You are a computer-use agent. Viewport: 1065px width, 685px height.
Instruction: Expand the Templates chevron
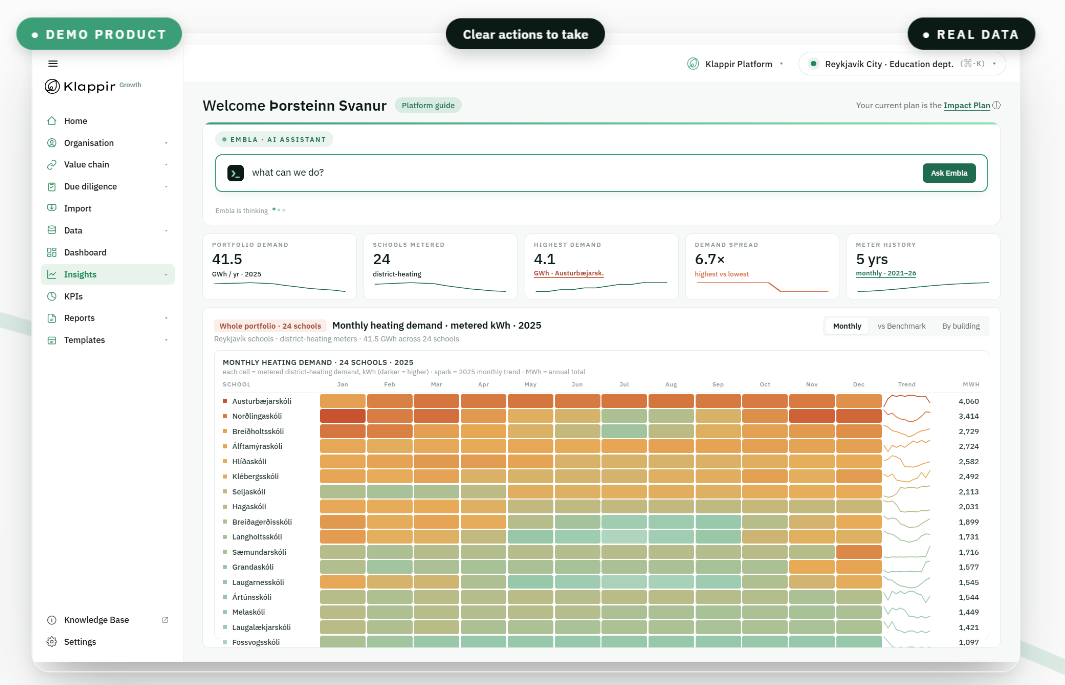coord(166,340)
